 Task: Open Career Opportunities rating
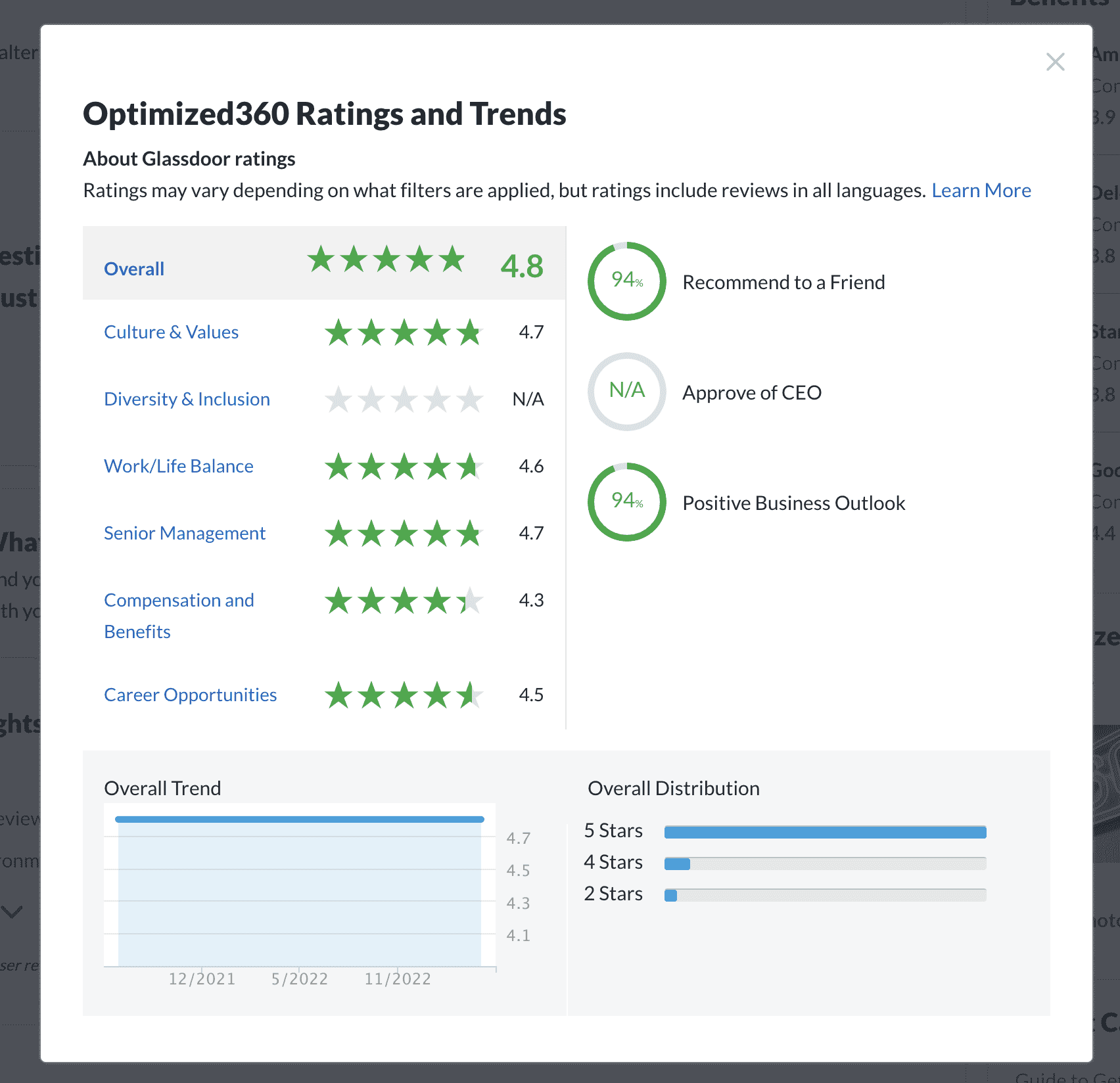point(190,695)
